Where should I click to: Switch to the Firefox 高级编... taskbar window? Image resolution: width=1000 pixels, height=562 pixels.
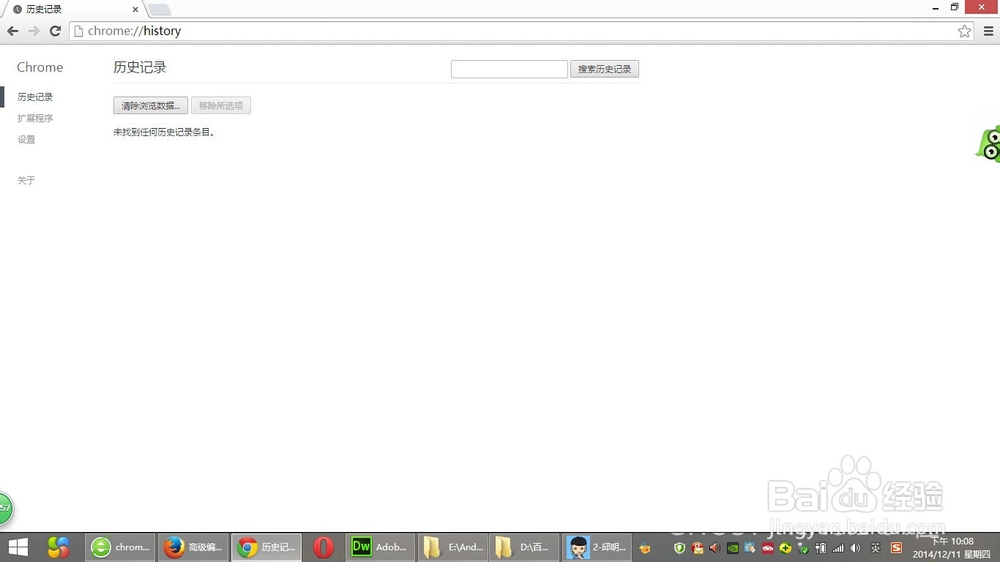pos(193,547)
